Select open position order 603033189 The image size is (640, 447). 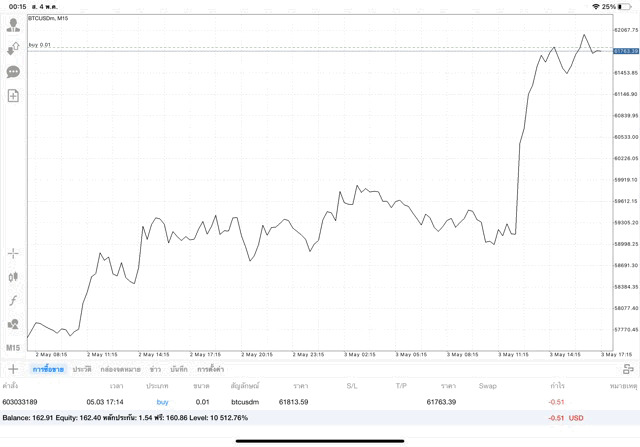(x=20, y=401)
